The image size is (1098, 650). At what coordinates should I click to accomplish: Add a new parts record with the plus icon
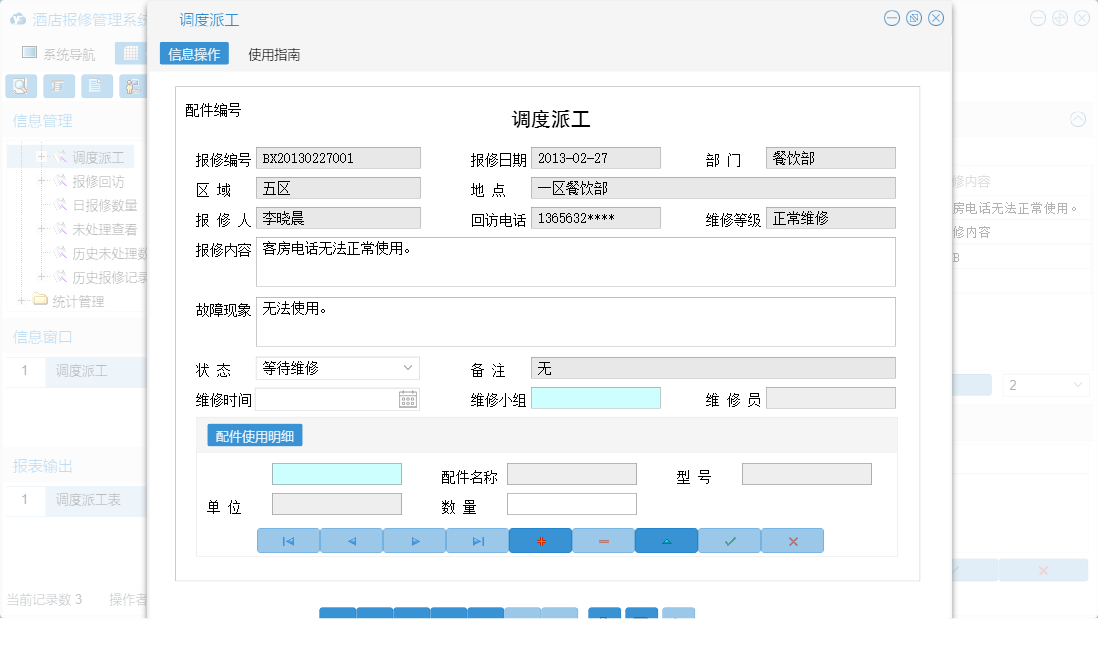point(540,540)
